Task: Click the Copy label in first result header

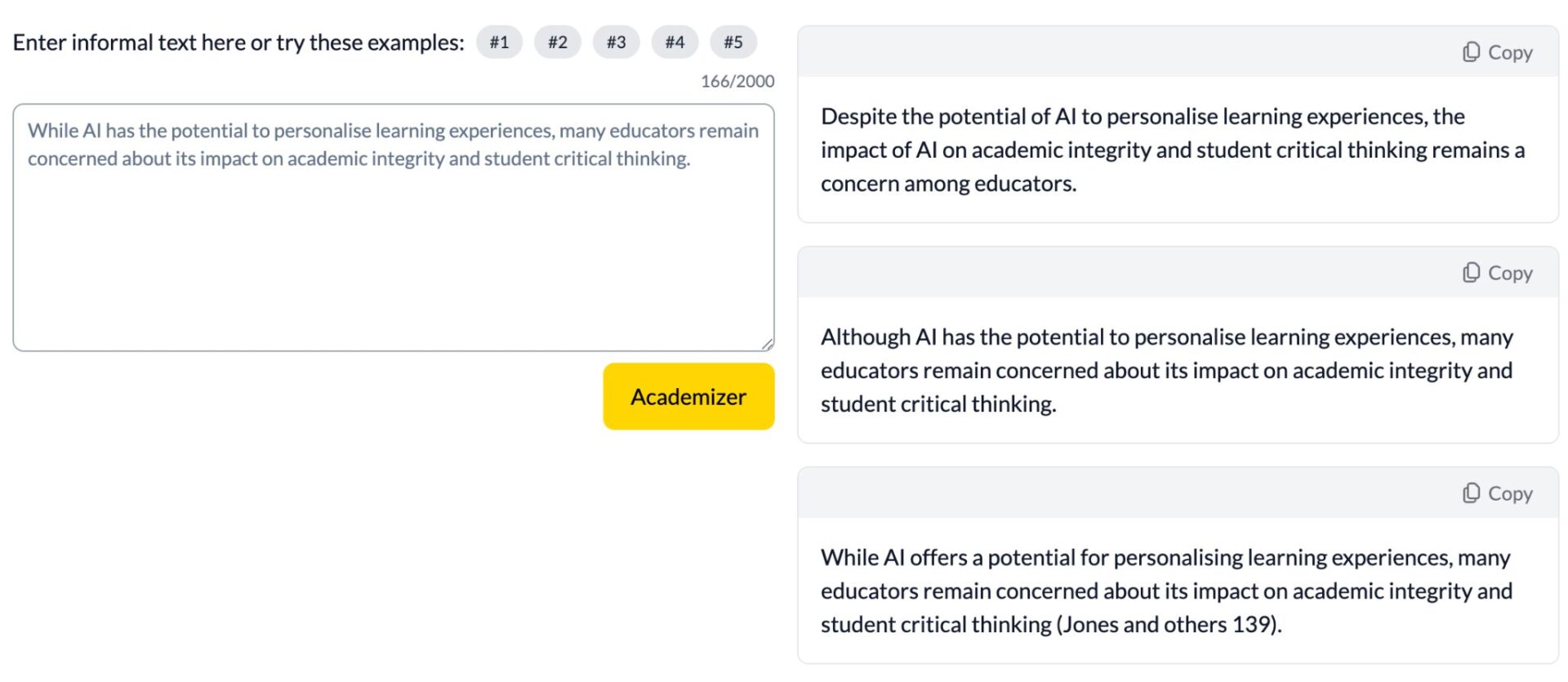Action: pos(1510,52)
